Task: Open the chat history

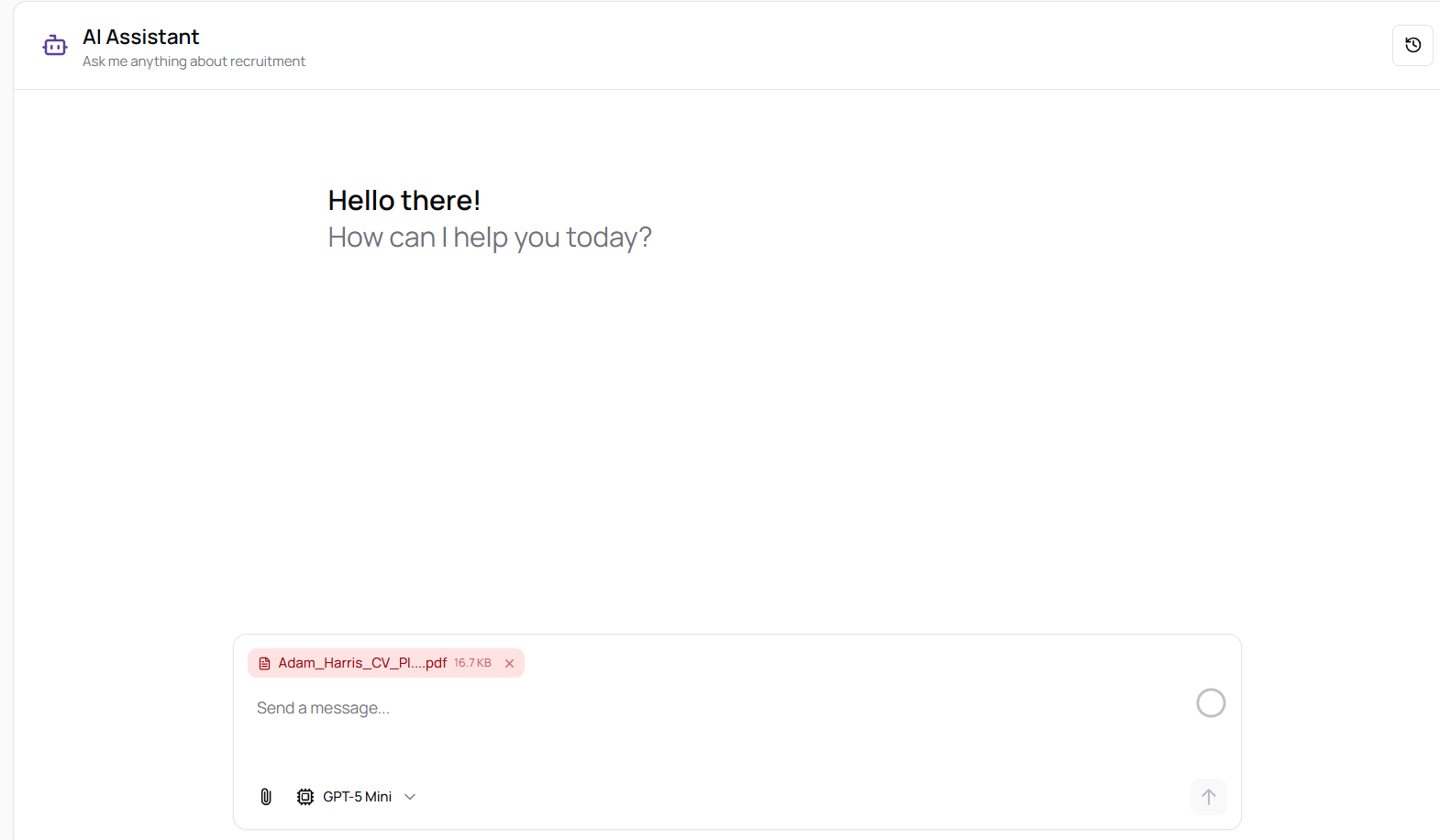Action: pos(1412,45)
